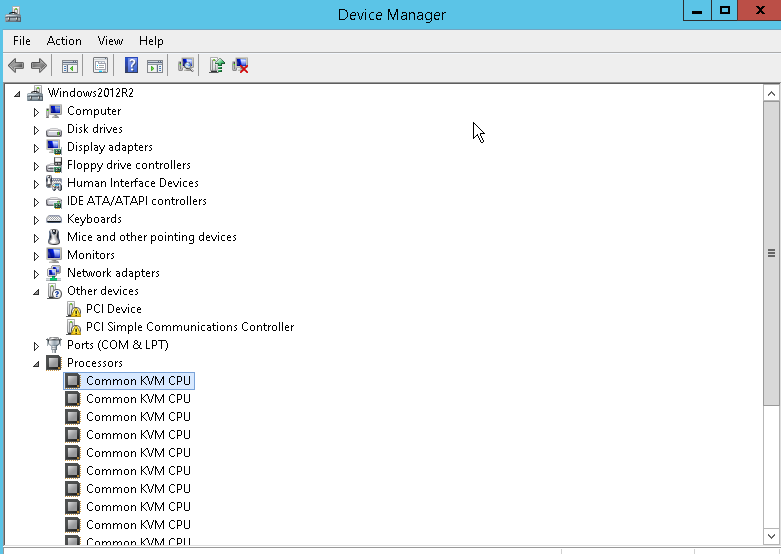Click the Uninstall device red X icon
This screenshot has height=554, width=781.
[x=240, y=65]
